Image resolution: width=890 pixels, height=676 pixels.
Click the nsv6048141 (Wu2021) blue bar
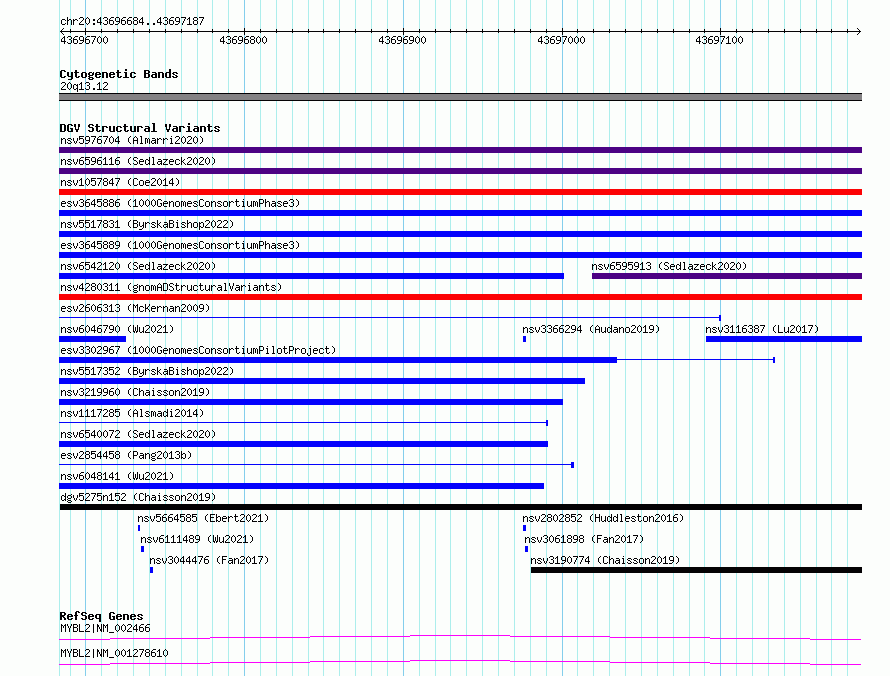point(301,486)
